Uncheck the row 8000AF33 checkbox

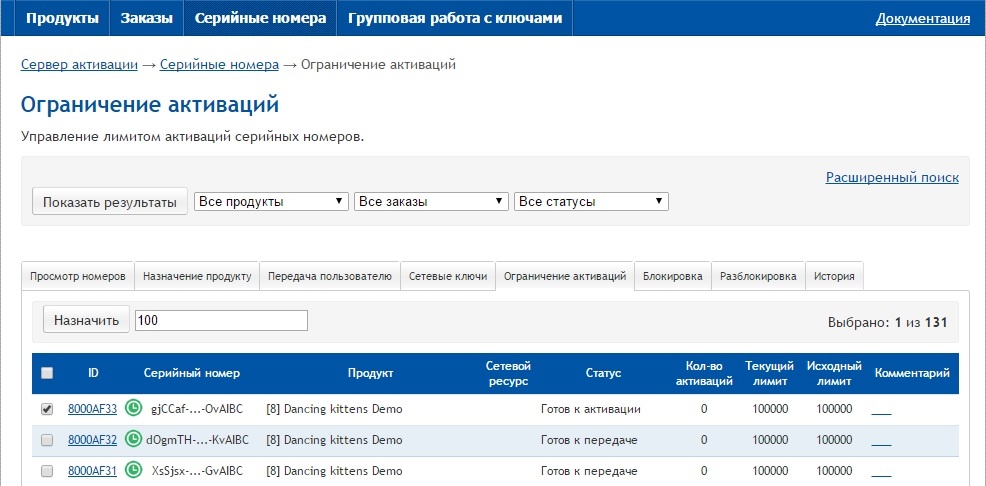47,409
